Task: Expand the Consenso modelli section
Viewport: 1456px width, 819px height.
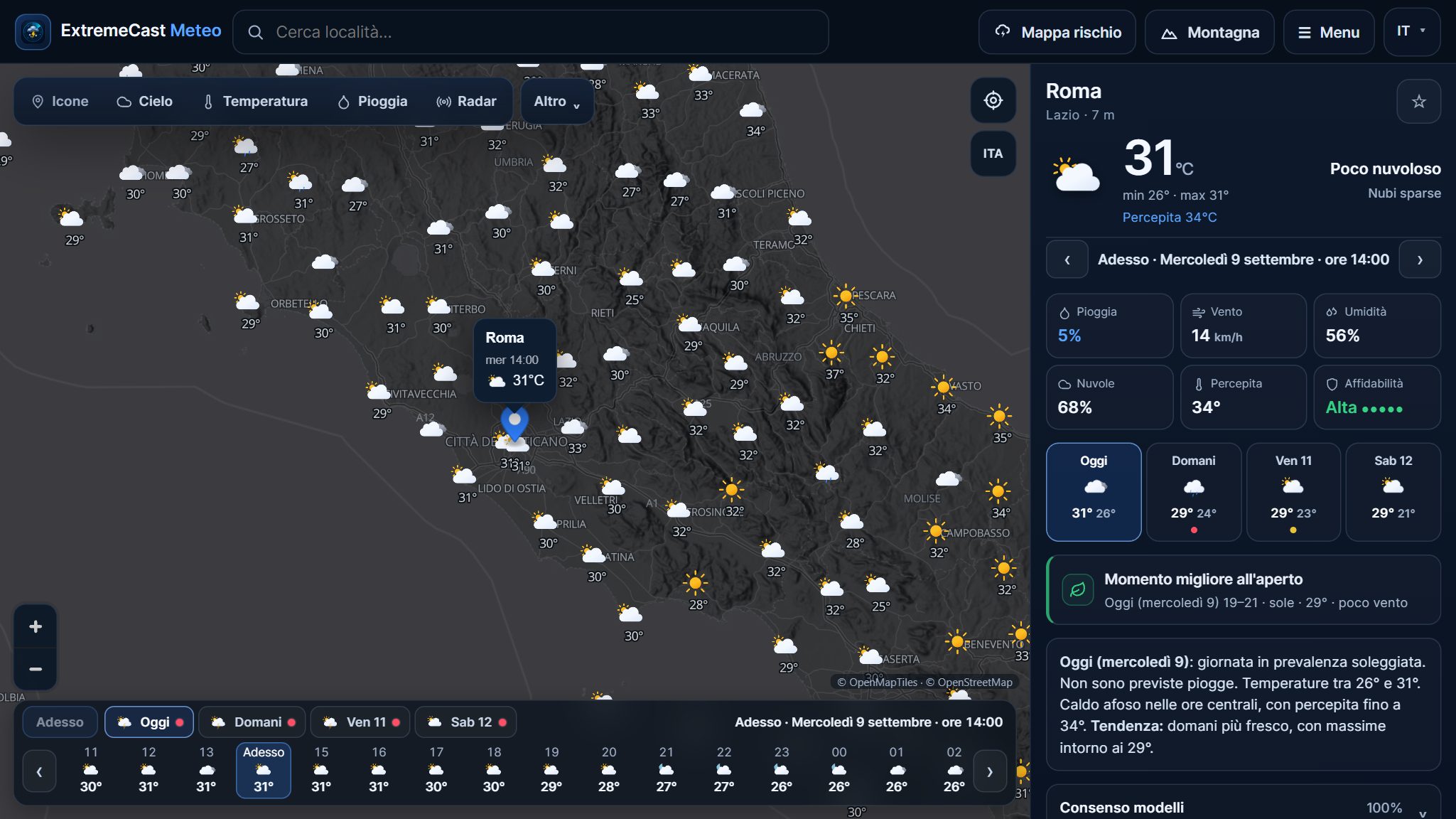Action: [x=1243, y=808]
